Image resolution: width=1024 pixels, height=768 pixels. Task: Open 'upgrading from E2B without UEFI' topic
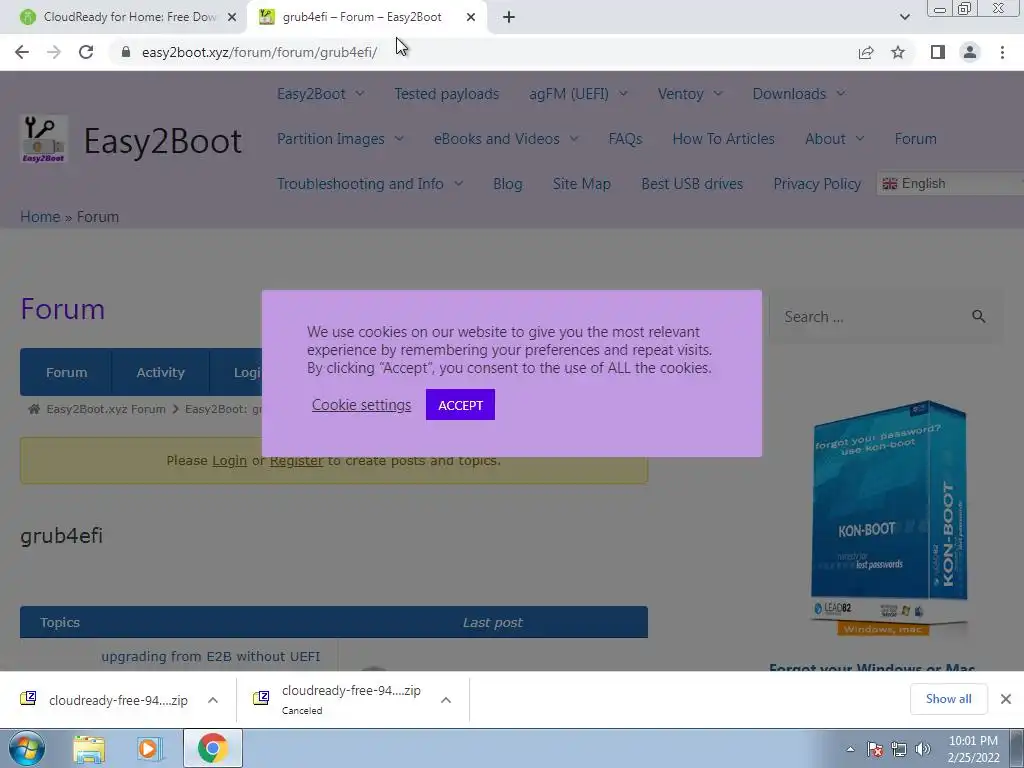pos(210,656)
